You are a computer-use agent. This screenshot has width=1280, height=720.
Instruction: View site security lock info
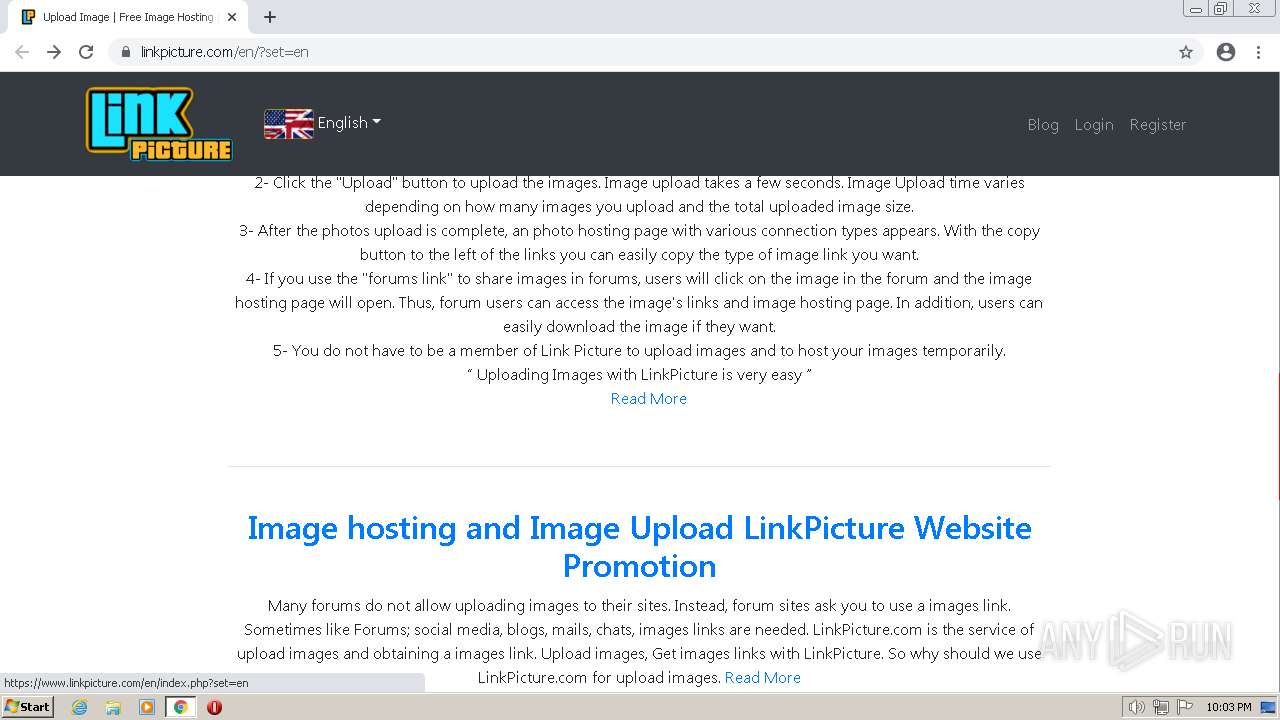tap(125, 52)
